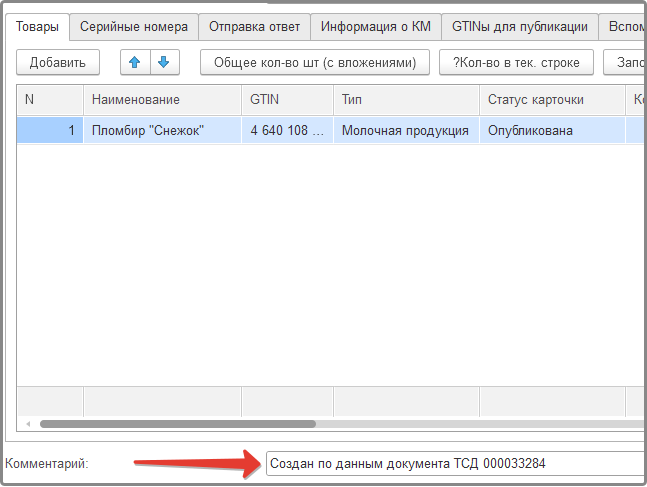Click the Тип column header

tap(406, 100)
